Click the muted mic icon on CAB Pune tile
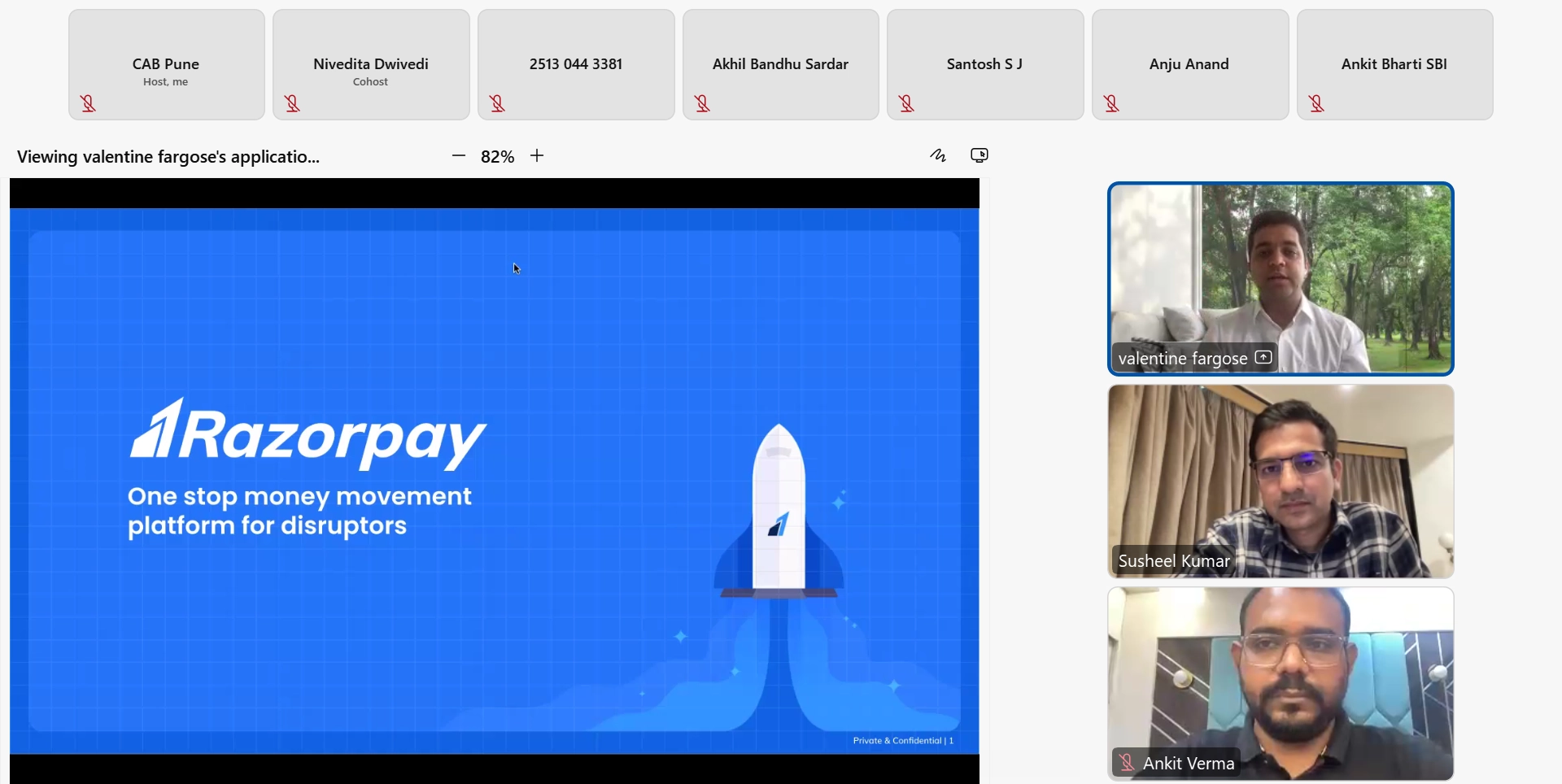 (x=88, y=103)
